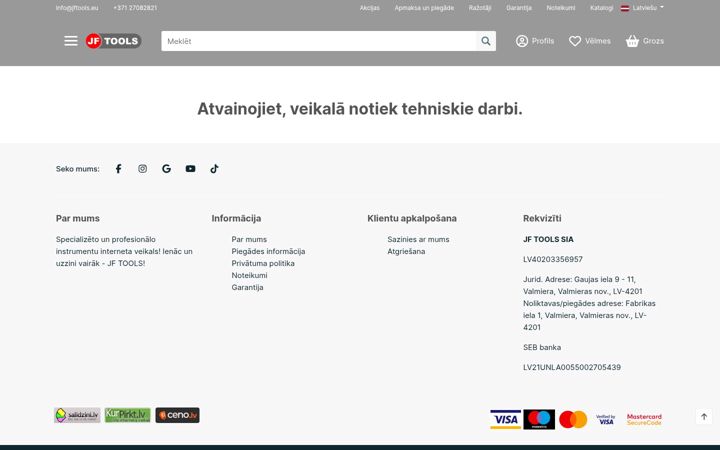The image size is (720, 450).
Task: Click the LV21UNLA0055002705439 account number
Action: pos(572,367)
